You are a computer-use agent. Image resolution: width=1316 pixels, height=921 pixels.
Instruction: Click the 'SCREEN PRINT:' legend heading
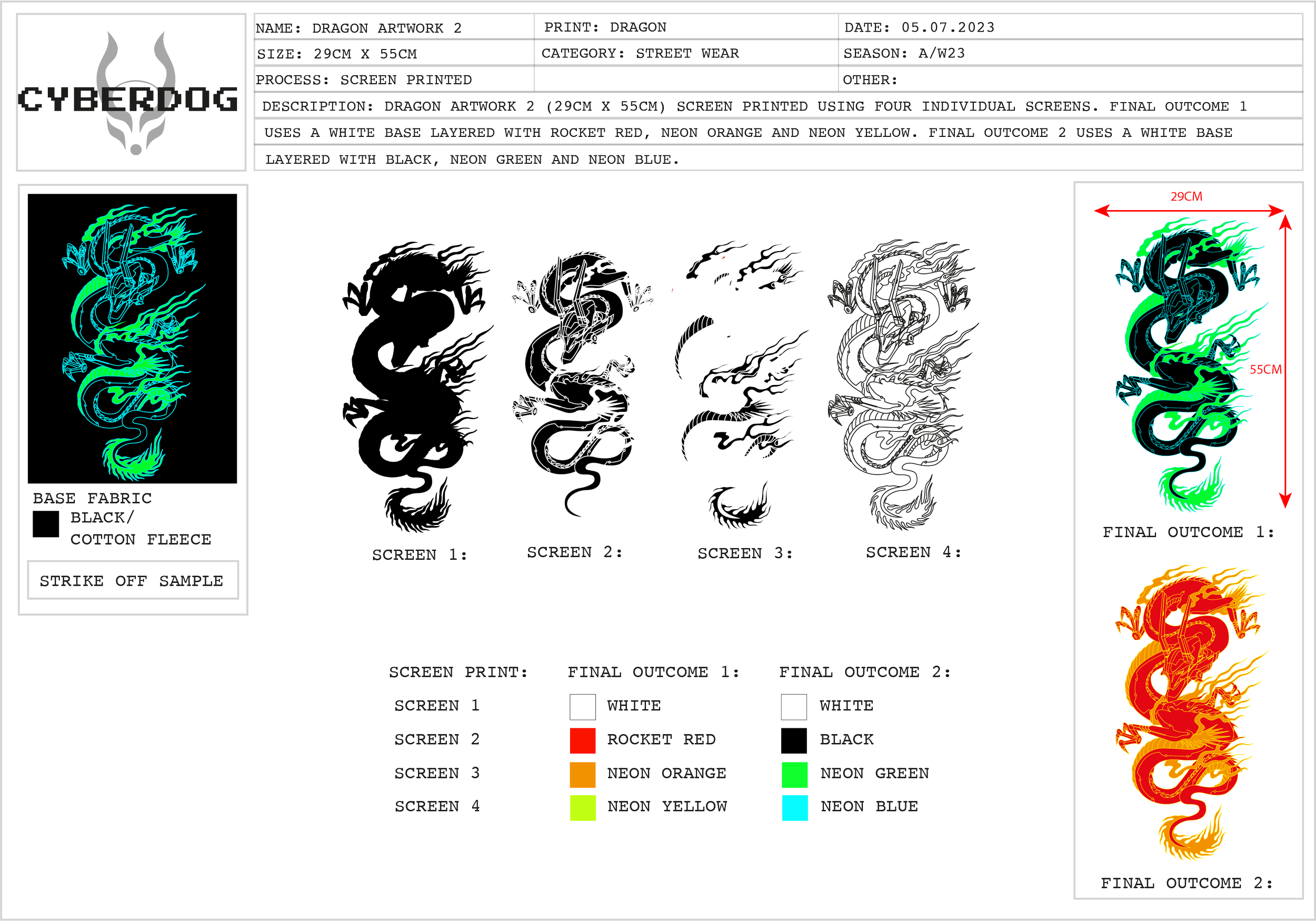point(458,671)
